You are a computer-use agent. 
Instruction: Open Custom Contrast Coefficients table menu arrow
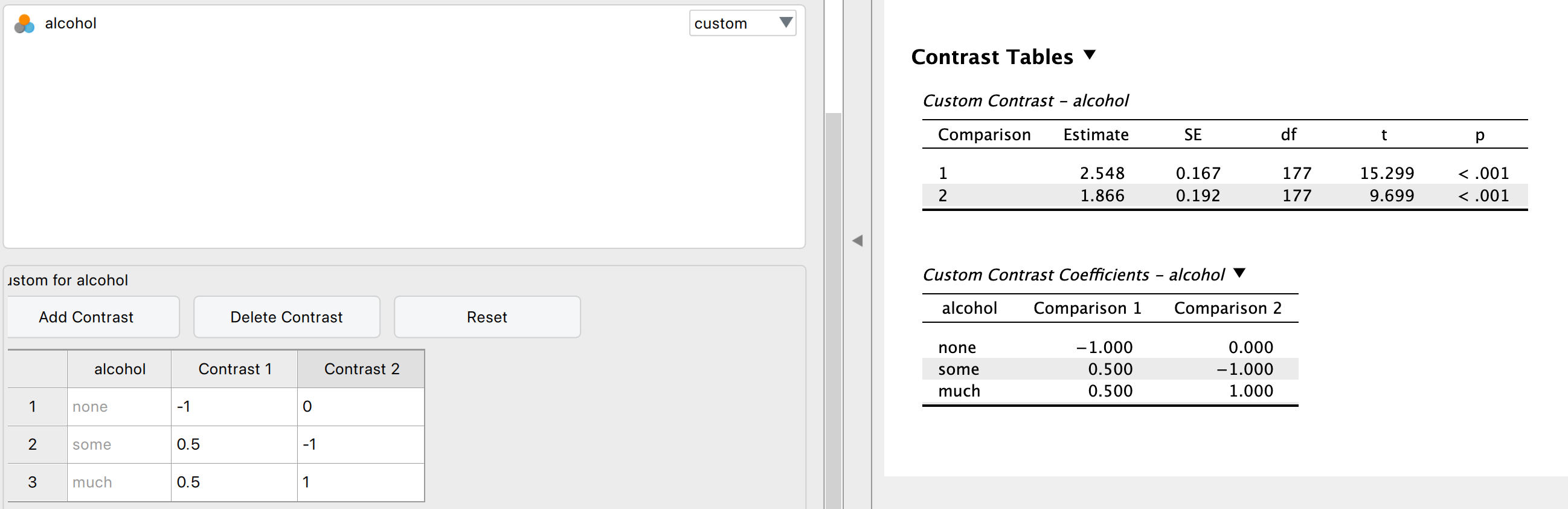[x=1239, y=273]
